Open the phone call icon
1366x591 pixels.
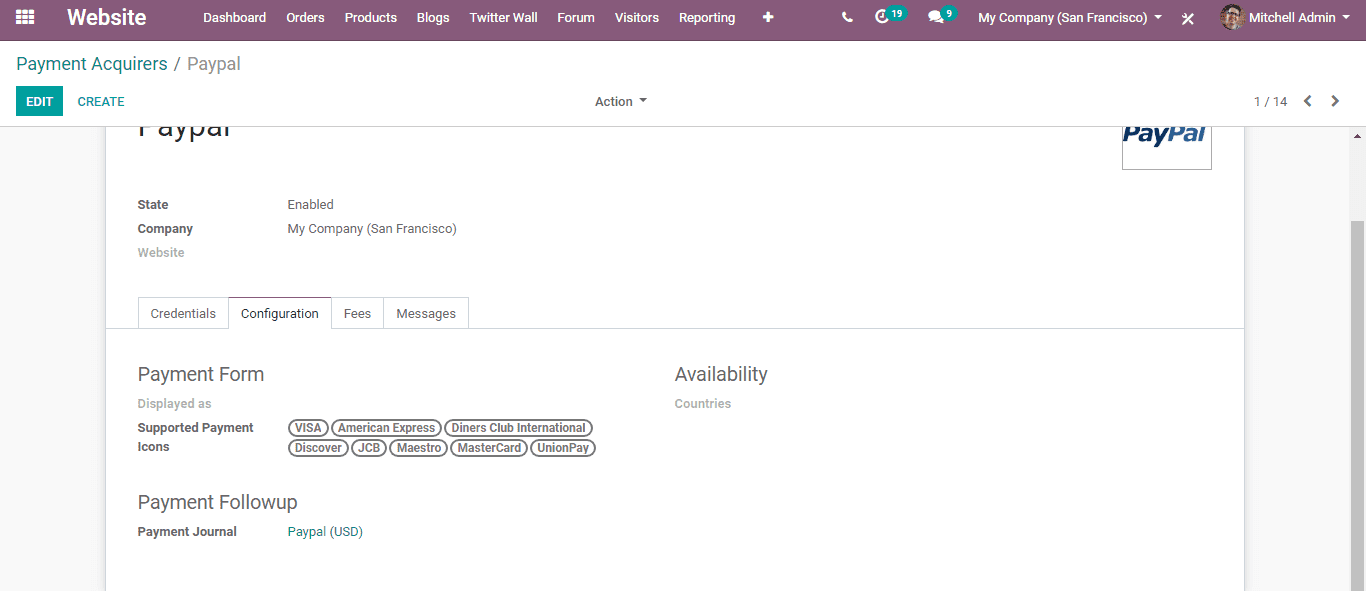(x=847, y=17)
